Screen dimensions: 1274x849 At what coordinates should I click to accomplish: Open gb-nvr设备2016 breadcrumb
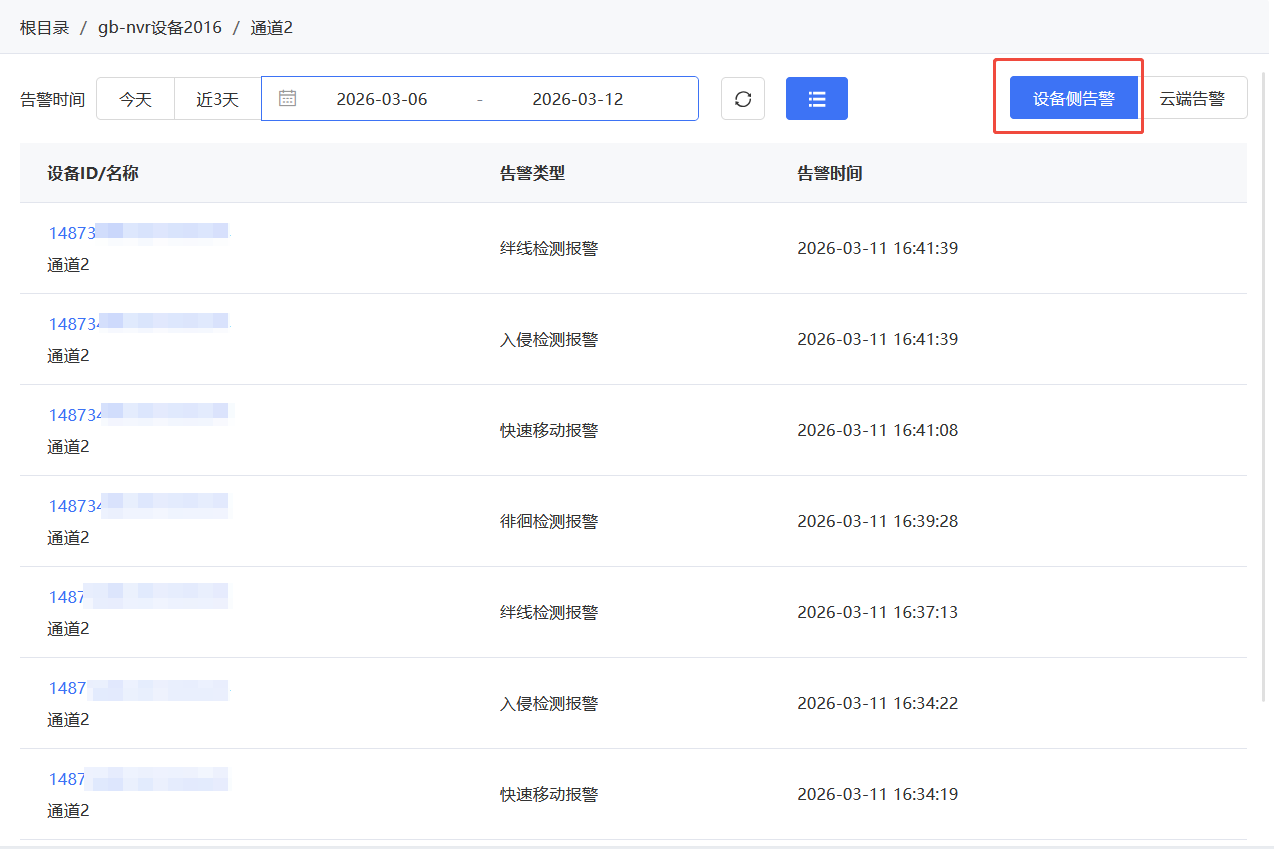tap(159, 27)
